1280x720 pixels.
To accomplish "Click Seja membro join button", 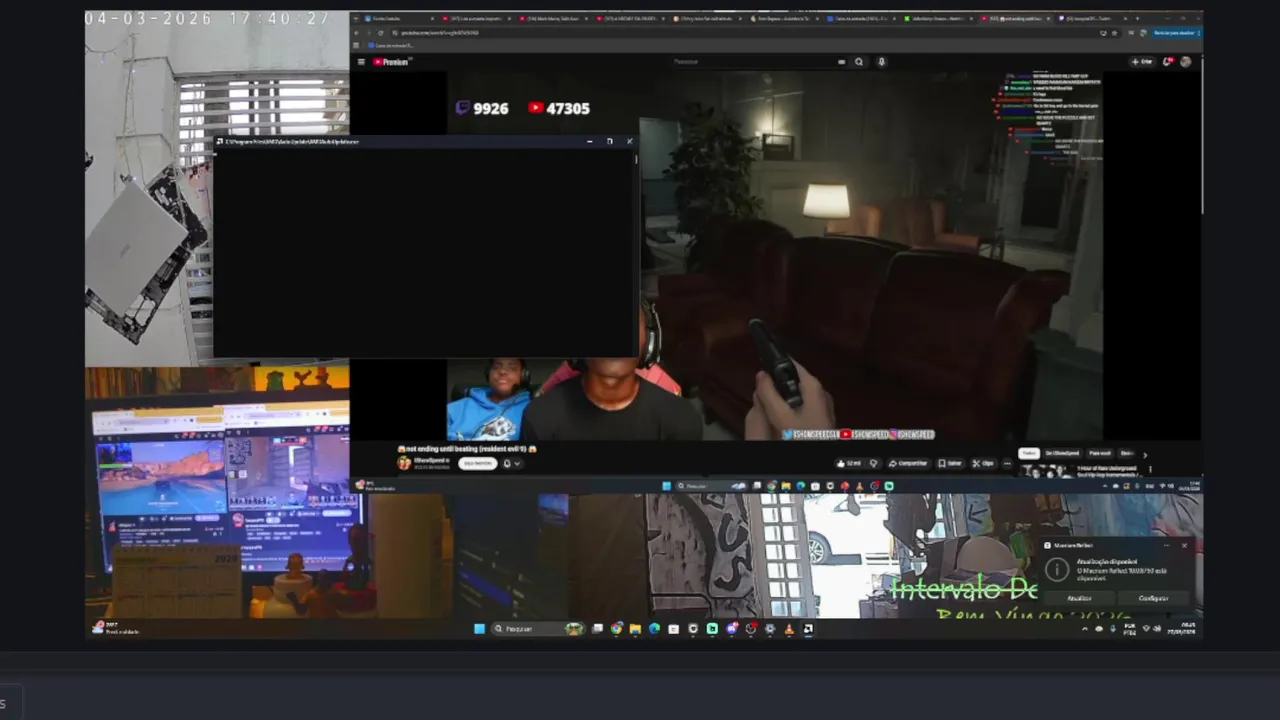I will coord(478,463).
